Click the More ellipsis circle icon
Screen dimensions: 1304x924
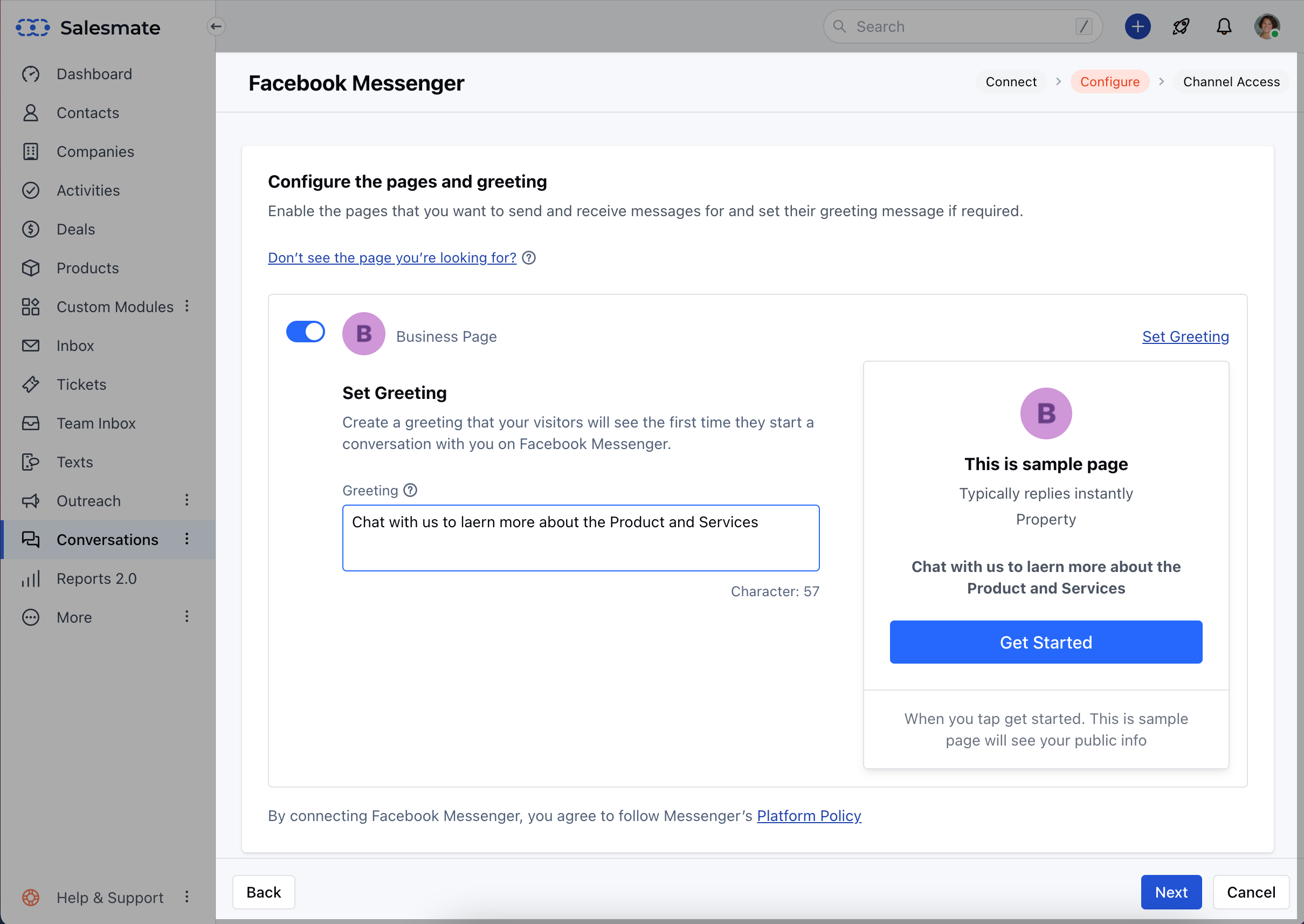point(31,617)
